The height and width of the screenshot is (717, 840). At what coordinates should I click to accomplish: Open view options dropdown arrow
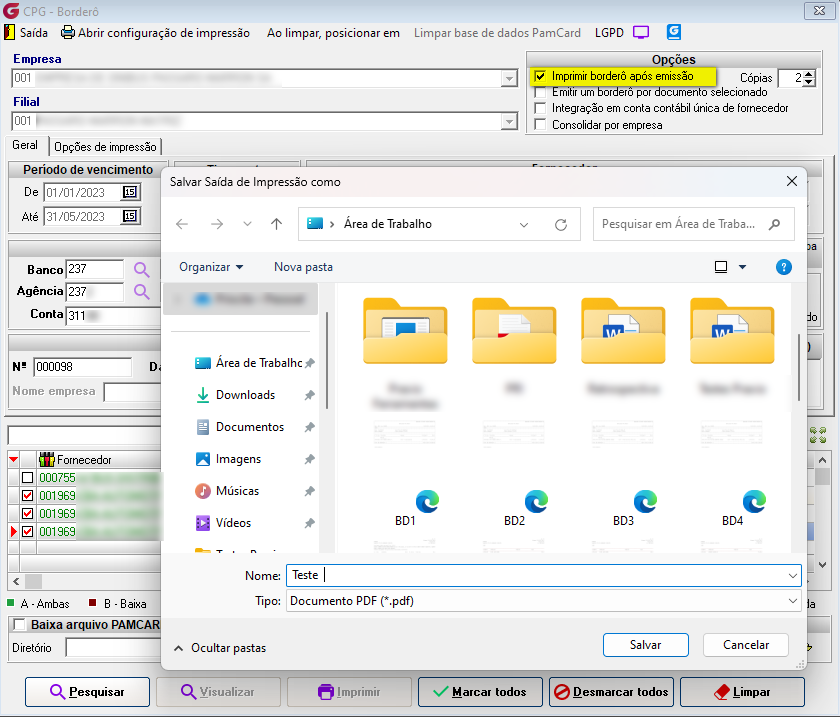742,267
